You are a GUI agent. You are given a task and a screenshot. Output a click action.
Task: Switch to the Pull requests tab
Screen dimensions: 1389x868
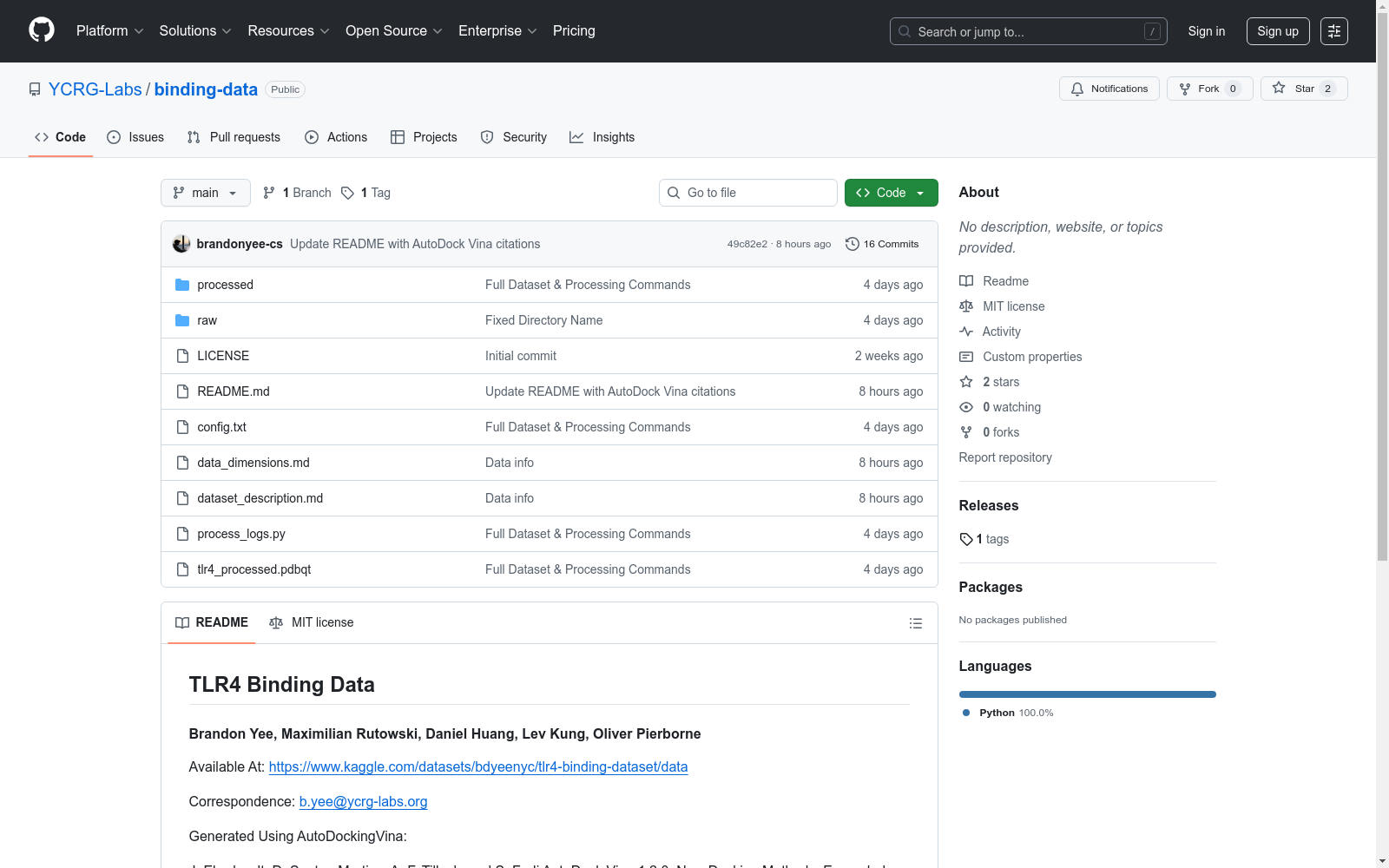point(234,137)
